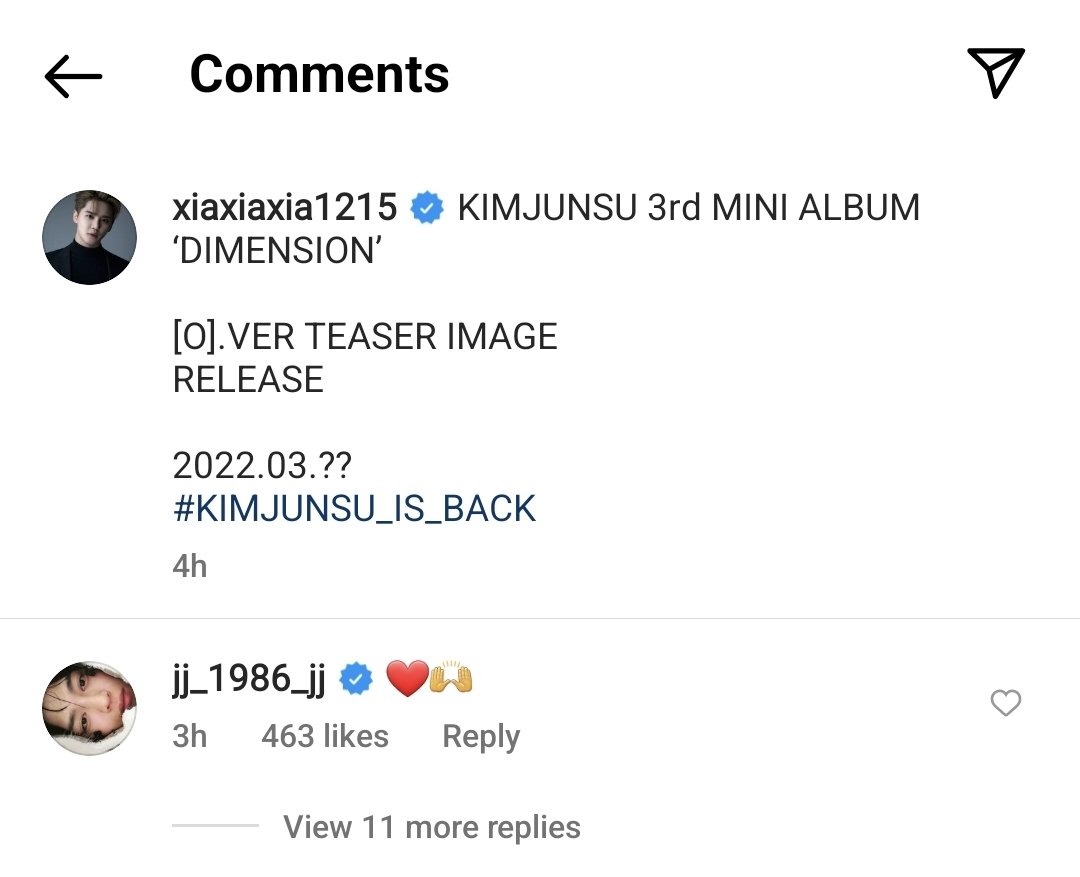Open the xiaxiaxia1215 username link
This screenshot has width=1080, height=877.
click(x=284, y=207)
